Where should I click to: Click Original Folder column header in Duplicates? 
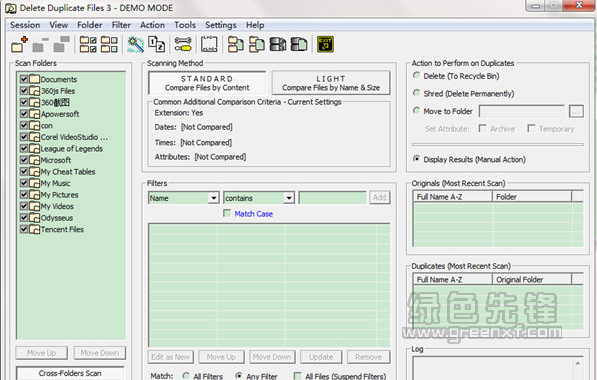point(532,279)
